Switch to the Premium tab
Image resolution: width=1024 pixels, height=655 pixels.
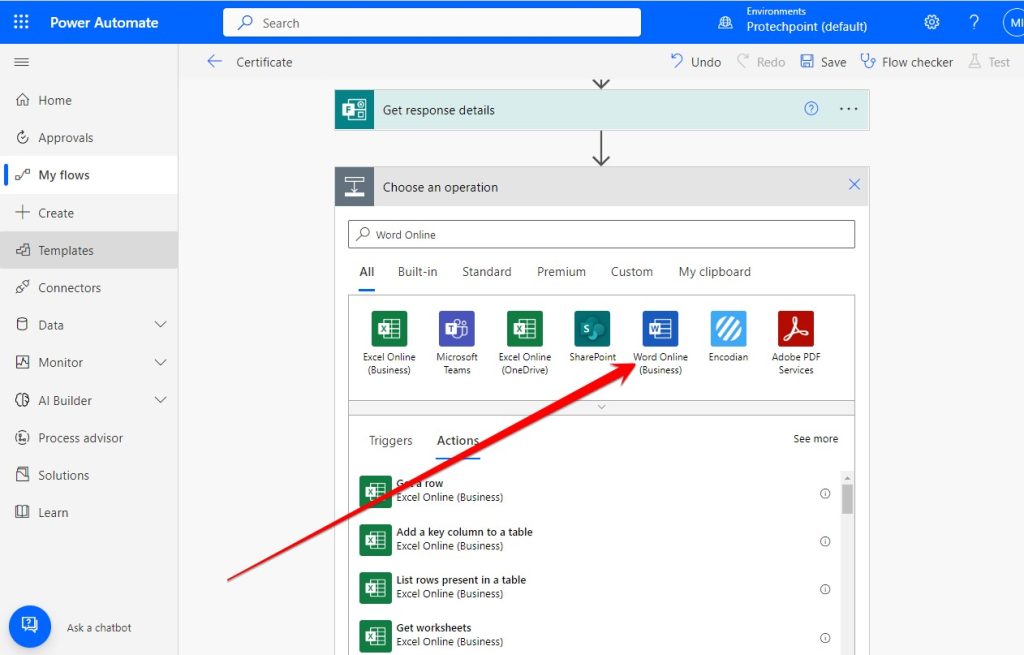(x=561, y=272)
